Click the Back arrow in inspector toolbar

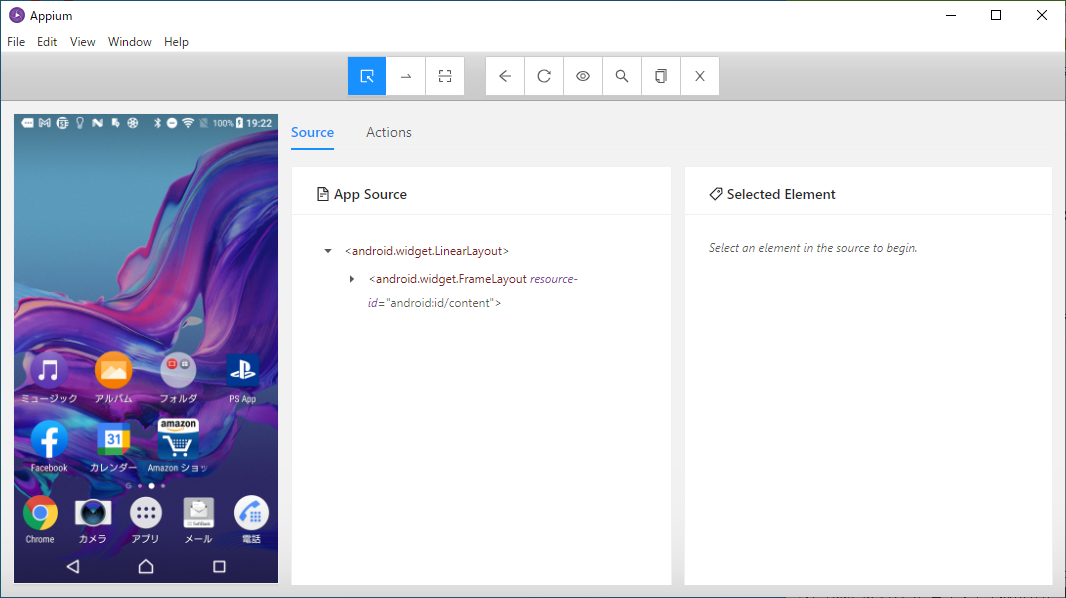point(505,76)
